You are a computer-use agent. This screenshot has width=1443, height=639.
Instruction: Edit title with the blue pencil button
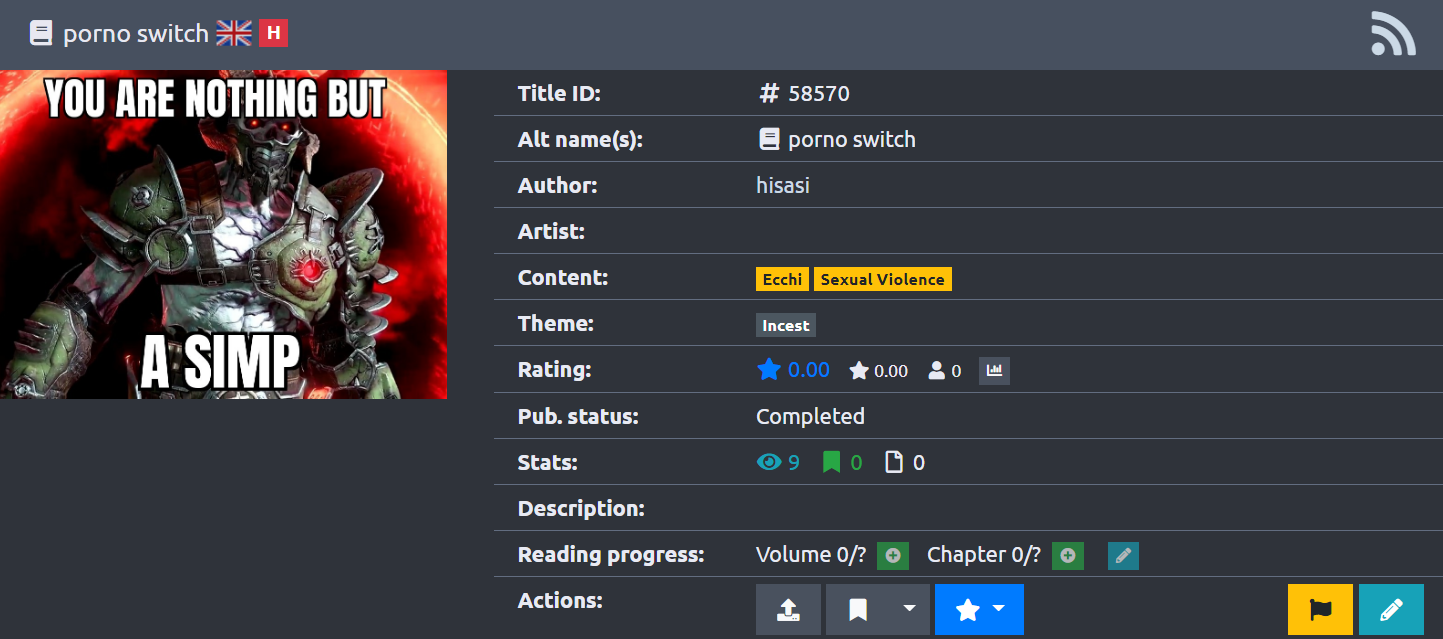pos(1391,610)
